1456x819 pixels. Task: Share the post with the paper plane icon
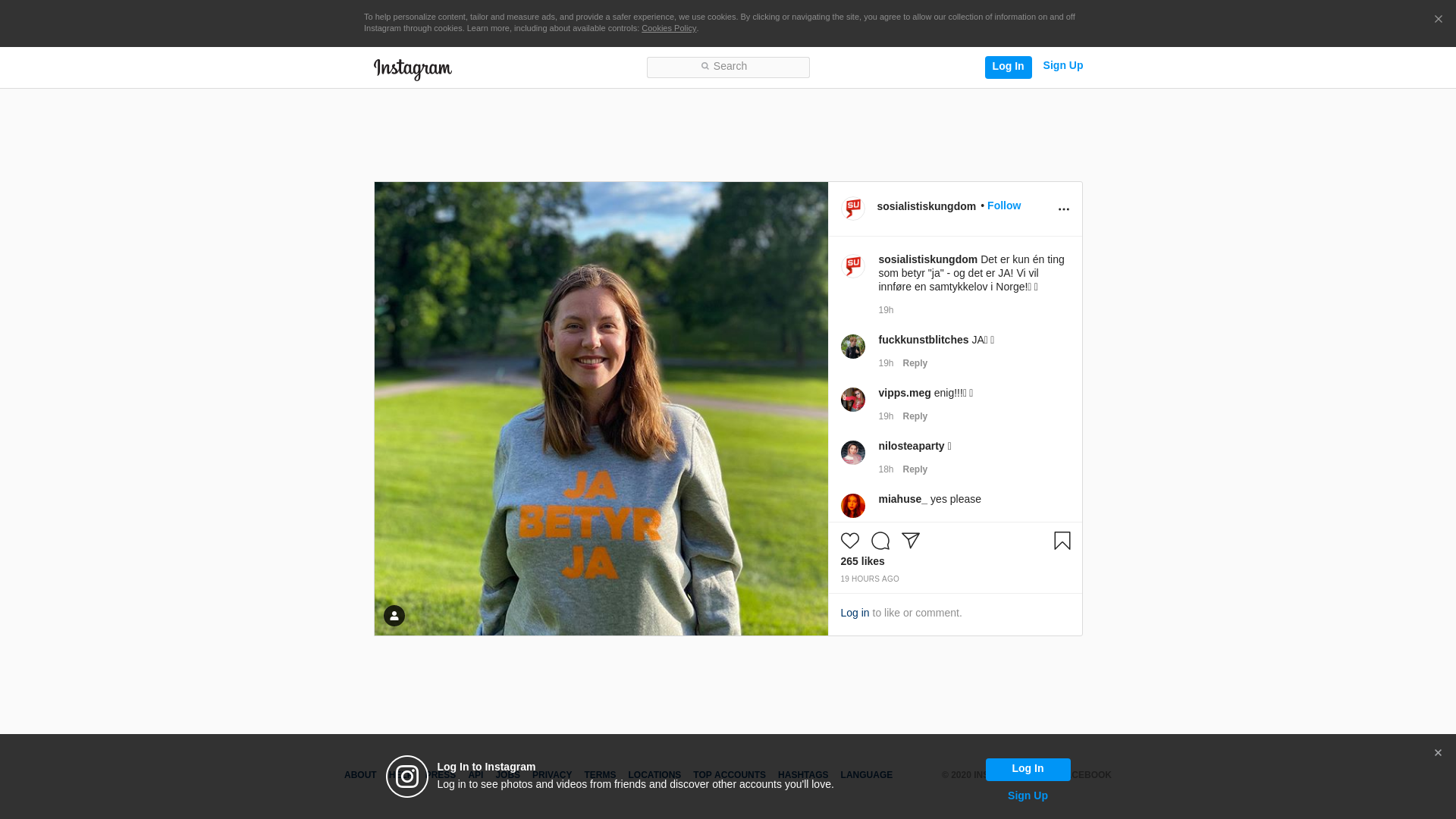pyautogui.click(x=911, y=541)
